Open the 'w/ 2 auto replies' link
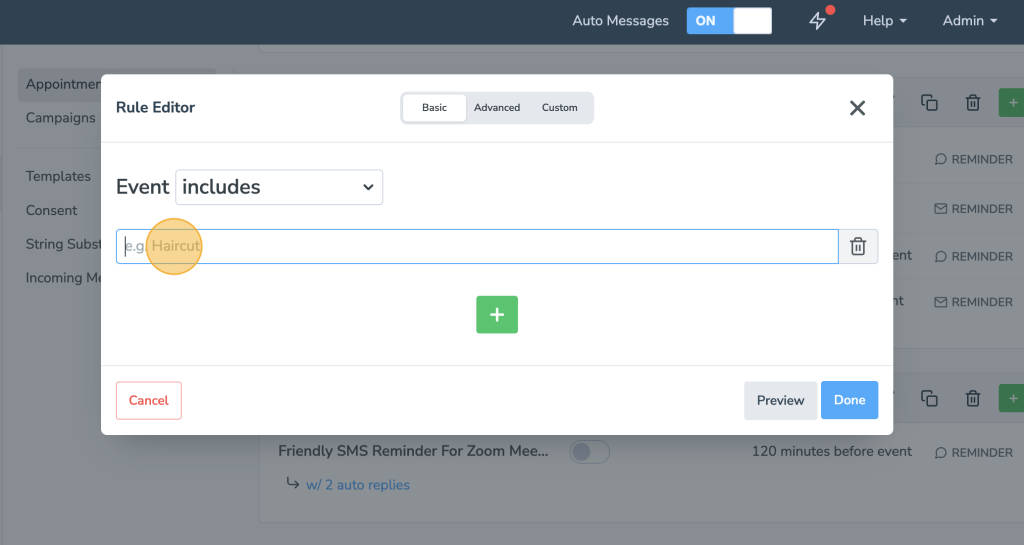This screenshot has height=545, width=1024. (x=357, y=485)
